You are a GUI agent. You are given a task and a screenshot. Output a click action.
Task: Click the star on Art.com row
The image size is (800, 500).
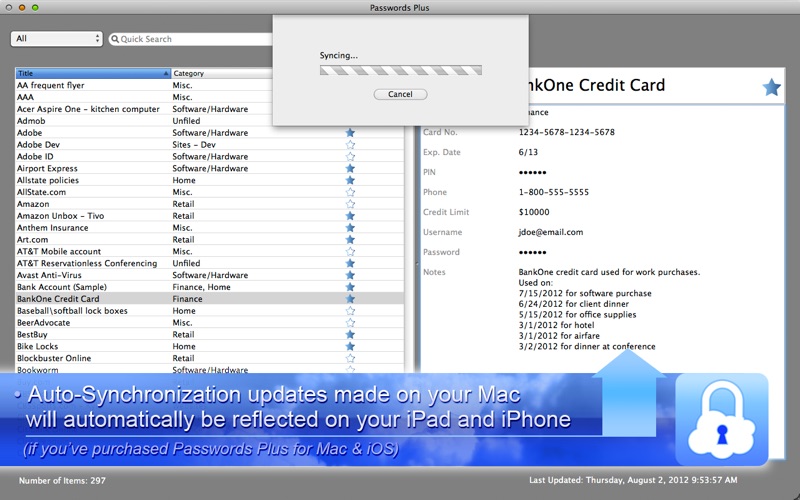pos(350,239)
